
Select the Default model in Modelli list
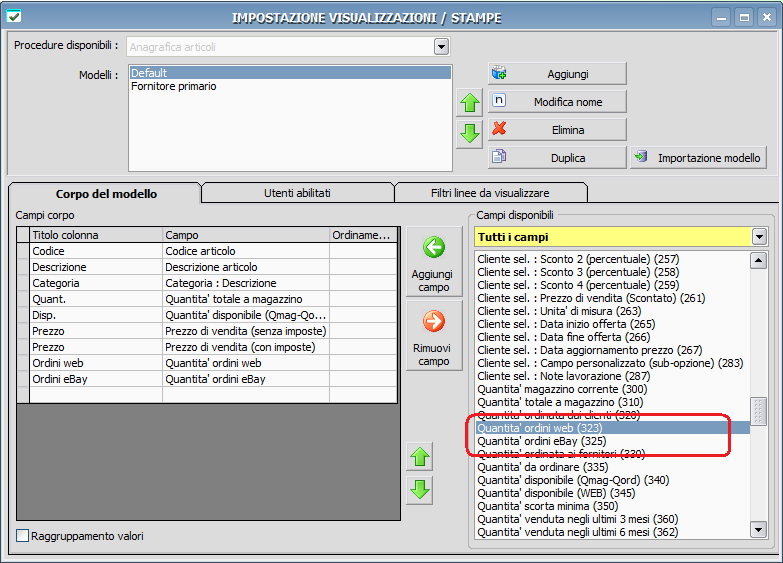click(x=290, y=73)
